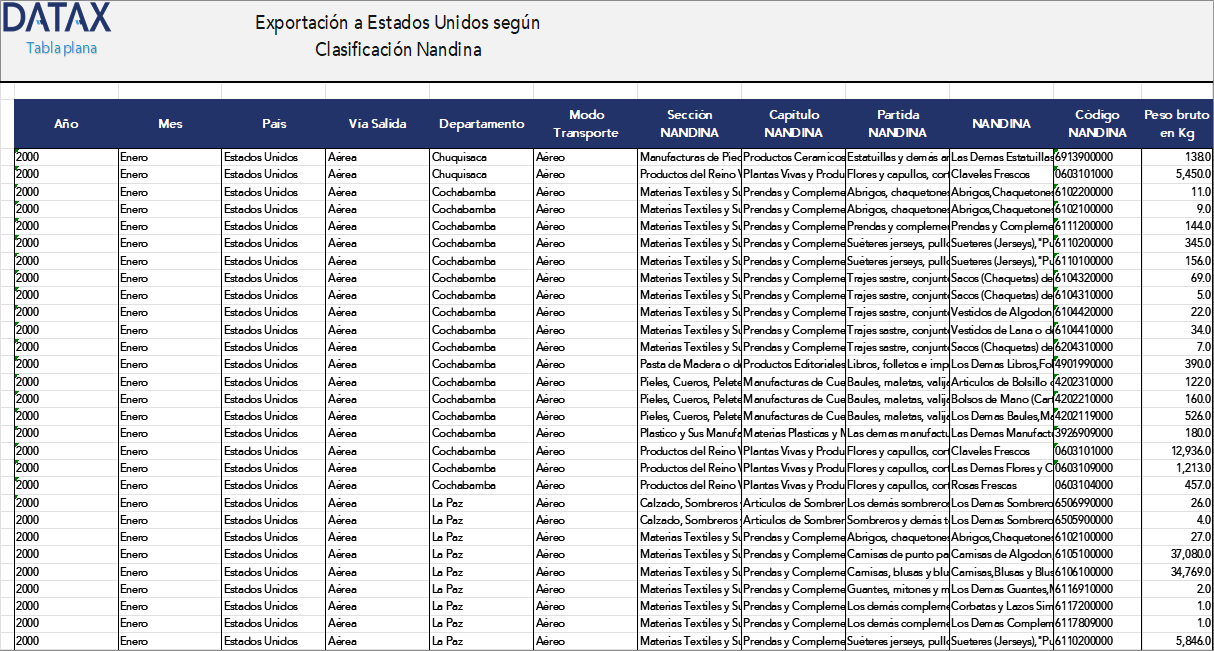Select the Partida NANDINA header
The width and height of the screenshot is (1214, 651).
coord(897,124)
